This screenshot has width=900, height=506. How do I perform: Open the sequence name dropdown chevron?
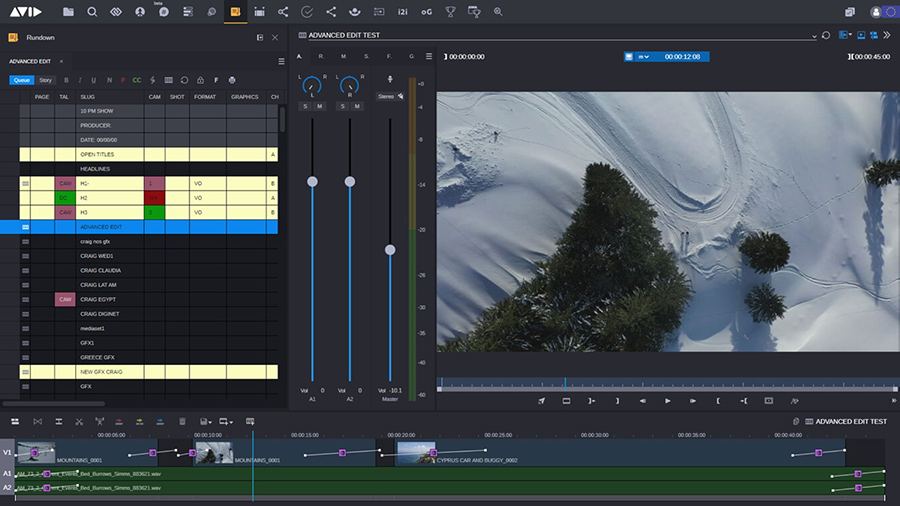point(814,36)
